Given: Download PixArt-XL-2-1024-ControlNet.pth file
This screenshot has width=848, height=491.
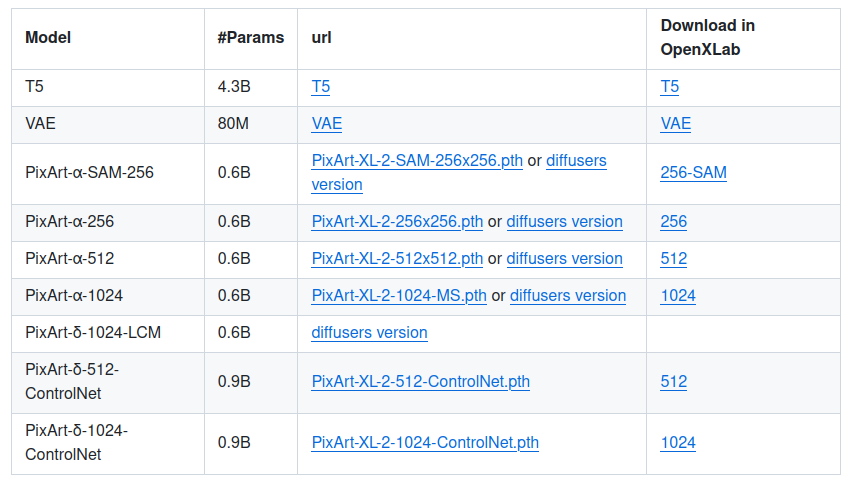Looking at the screenshot, I should (425, 443).
